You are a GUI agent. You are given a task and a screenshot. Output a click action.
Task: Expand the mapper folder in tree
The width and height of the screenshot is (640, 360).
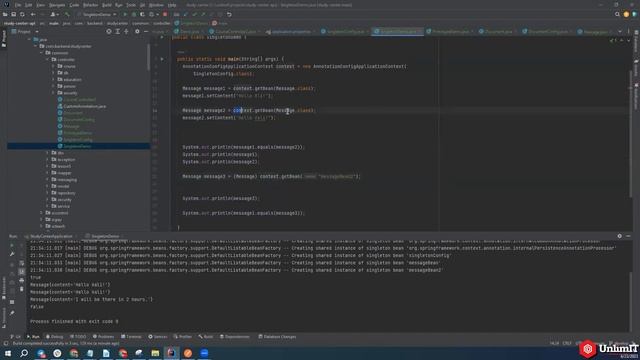[x=48, y=173]
